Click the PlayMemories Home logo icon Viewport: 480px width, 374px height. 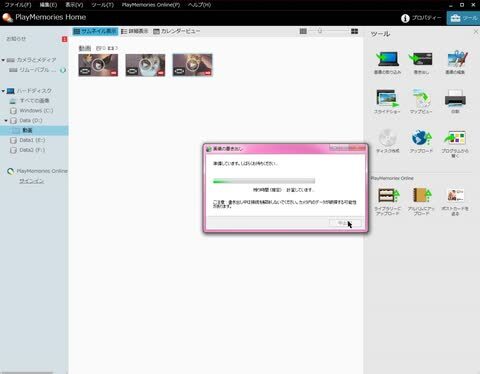(x=7, y=18)
